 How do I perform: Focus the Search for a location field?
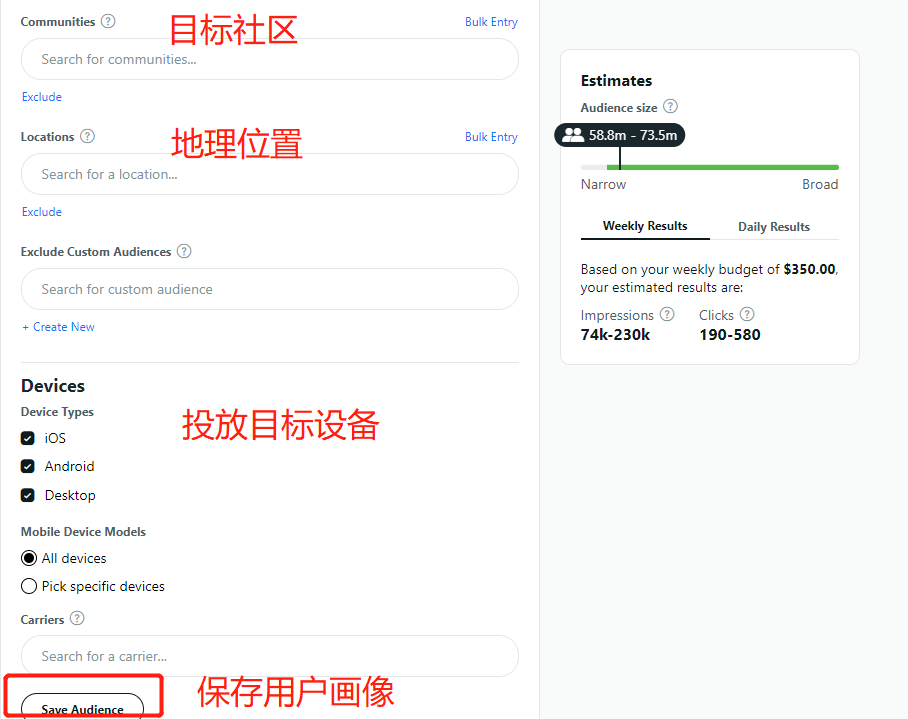pyautogui.click(x=270, y=174)
